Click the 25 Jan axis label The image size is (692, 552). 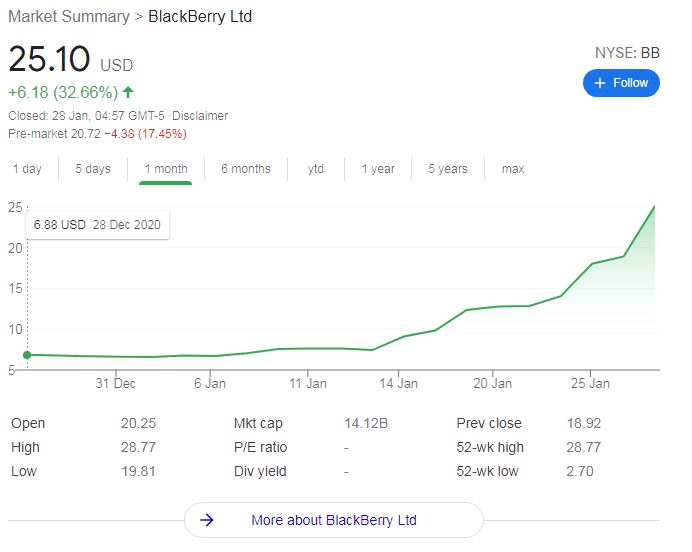coord(590,383)
